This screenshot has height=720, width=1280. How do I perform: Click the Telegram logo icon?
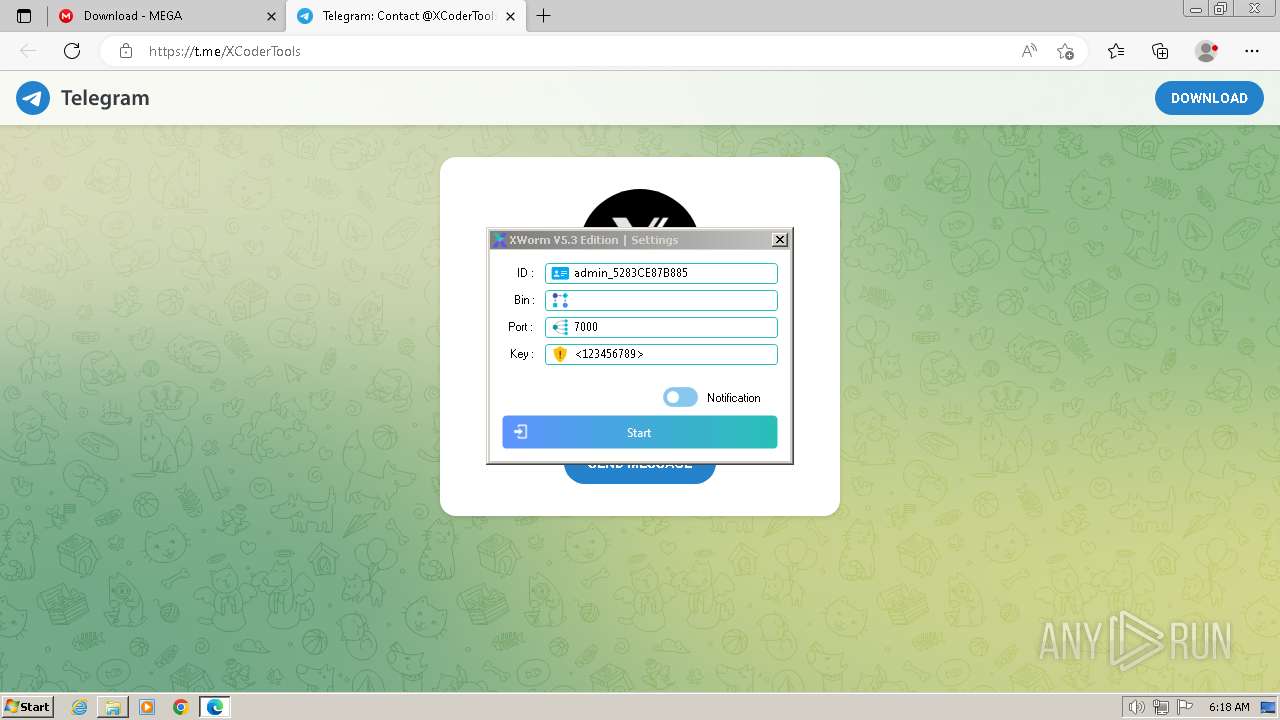pyautogui.click(x=33, y=98)
